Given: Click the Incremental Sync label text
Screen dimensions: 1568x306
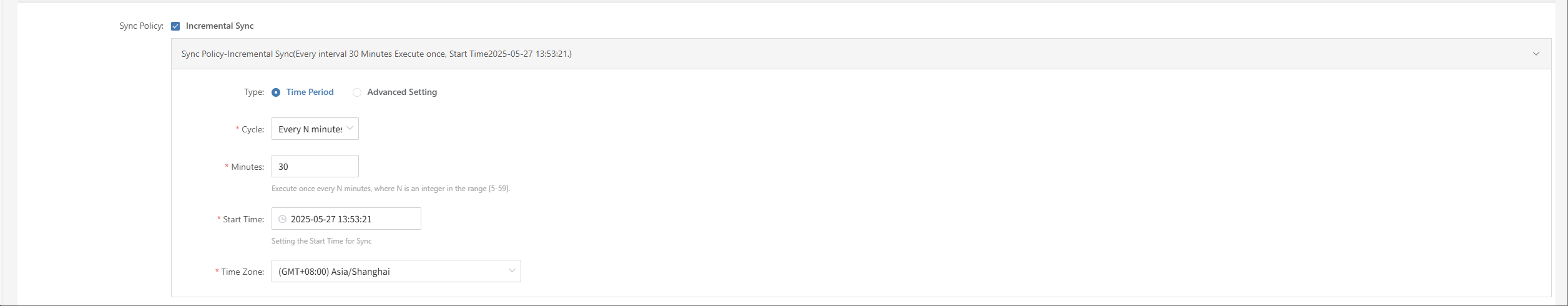Looking at the screenshot, I should tap(220, 26).
